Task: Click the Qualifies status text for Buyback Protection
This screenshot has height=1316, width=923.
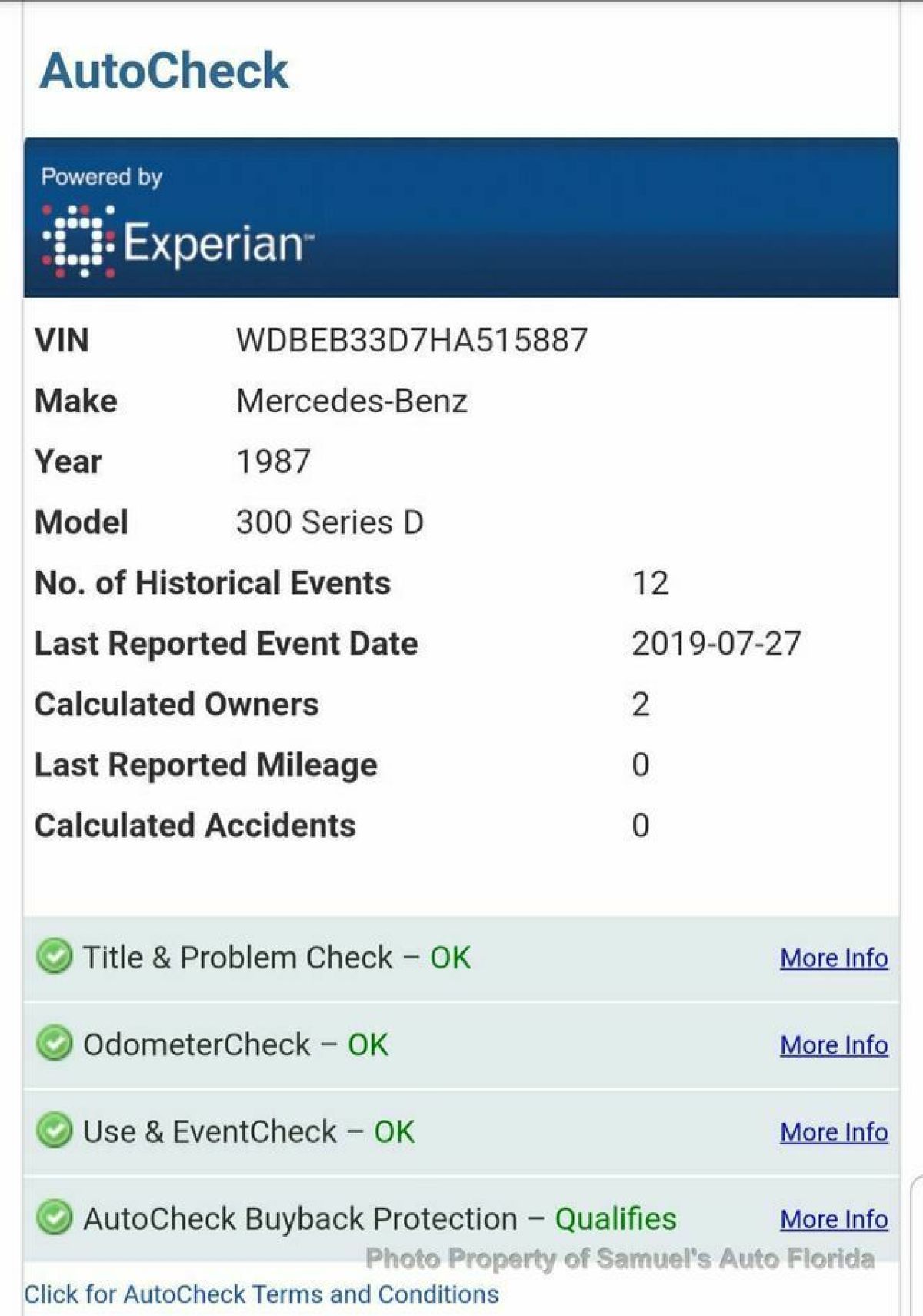Action: [615, 1218]
